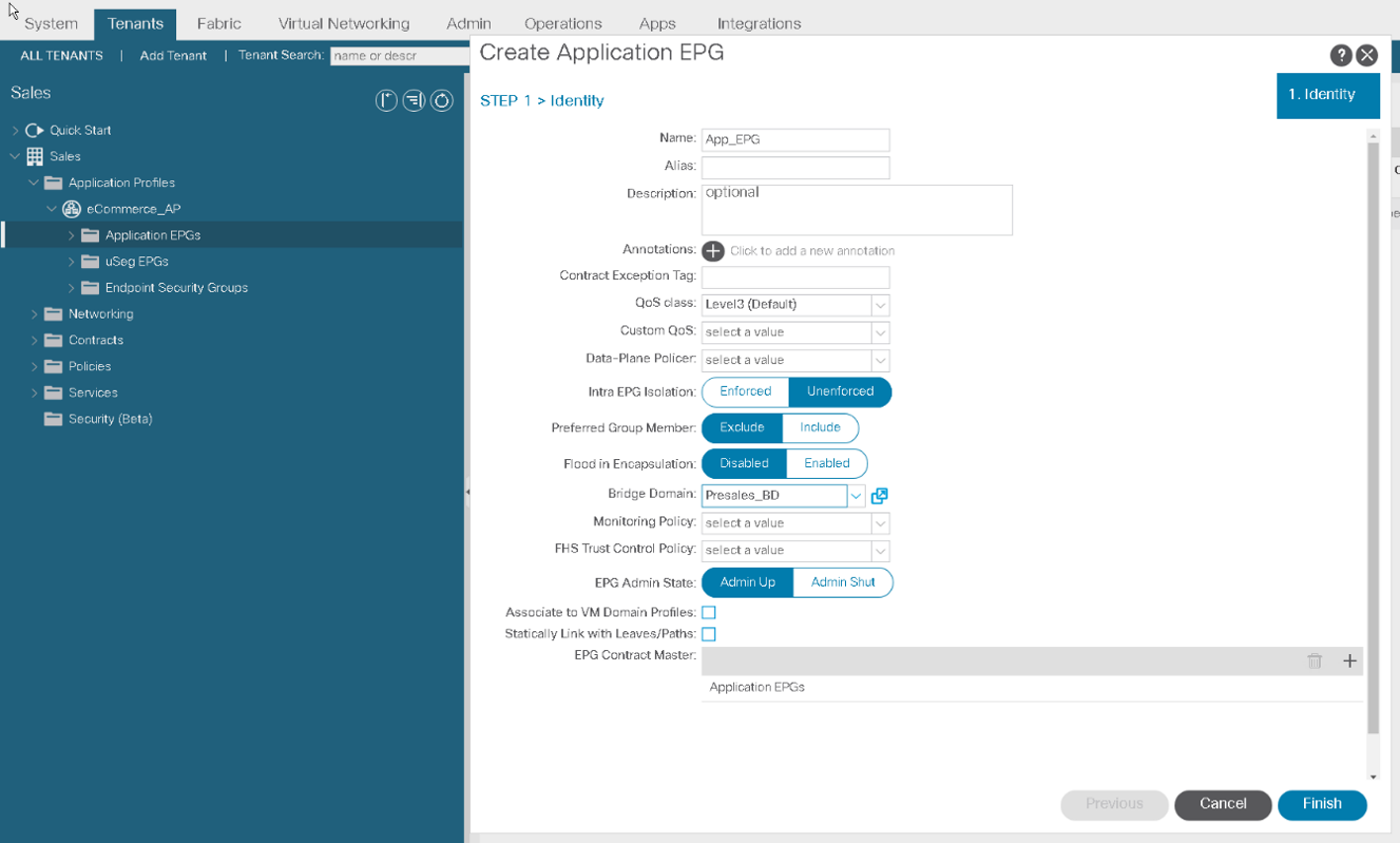1400x843 pixels.
Task: Click the Security (Beta) folder icon
Action: (53, 419)
